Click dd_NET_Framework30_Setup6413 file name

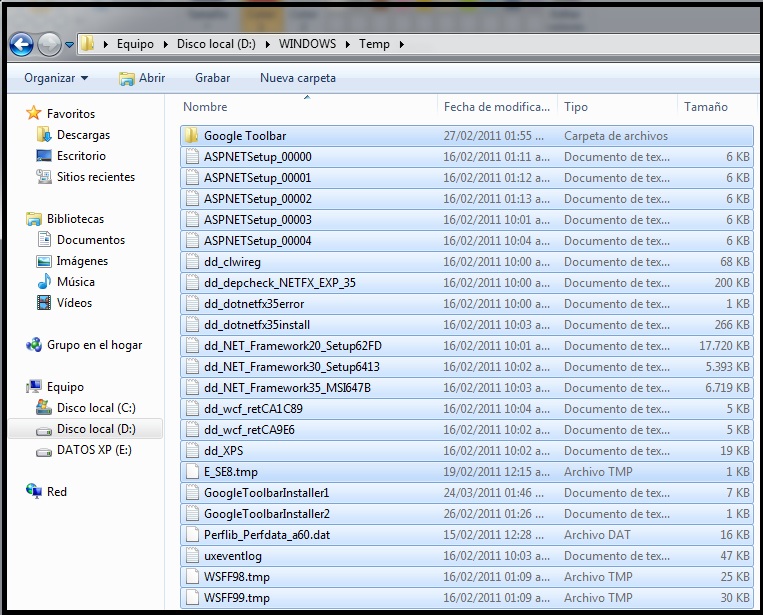291,367
